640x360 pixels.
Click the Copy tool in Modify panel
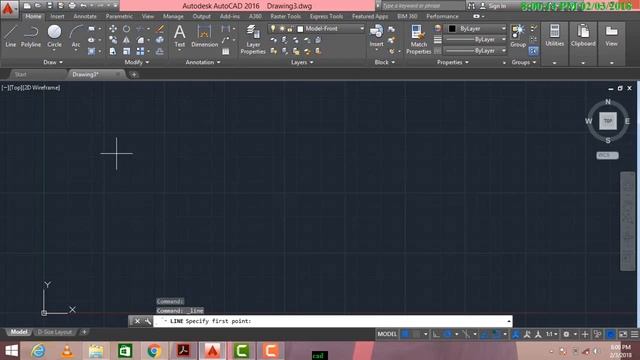(x=113, y=40)
